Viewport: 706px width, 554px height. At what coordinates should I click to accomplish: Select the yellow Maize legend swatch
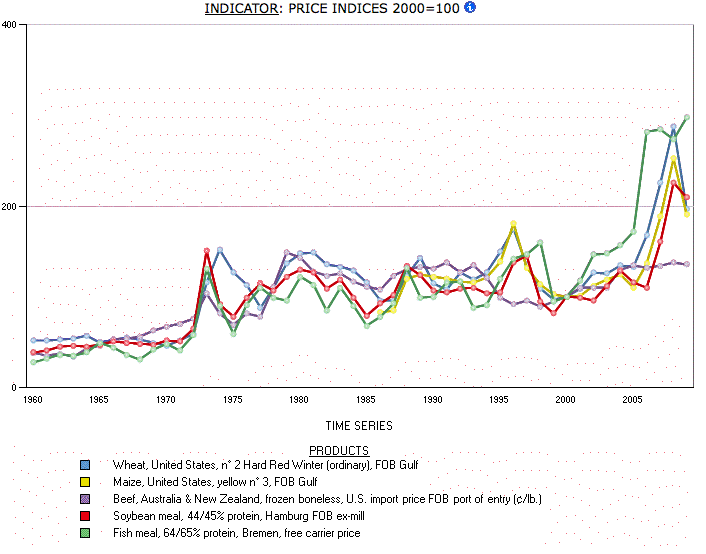pyautogui.click(x=86, y=482)
